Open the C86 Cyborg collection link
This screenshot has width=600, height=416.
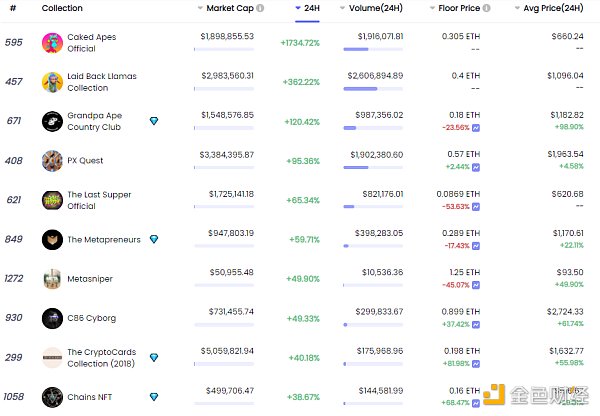pyautogui.click(x=91, y=318)
